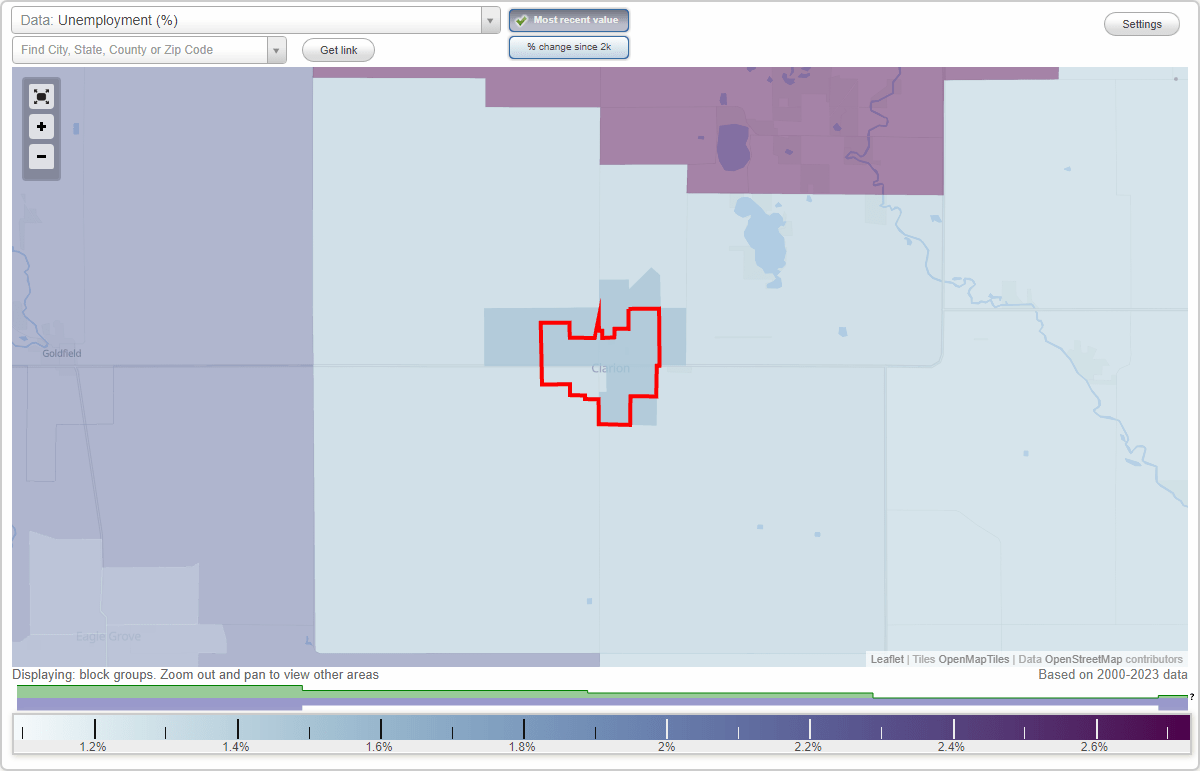
Task: Select the Most recent value option
Action: (569, 20)
